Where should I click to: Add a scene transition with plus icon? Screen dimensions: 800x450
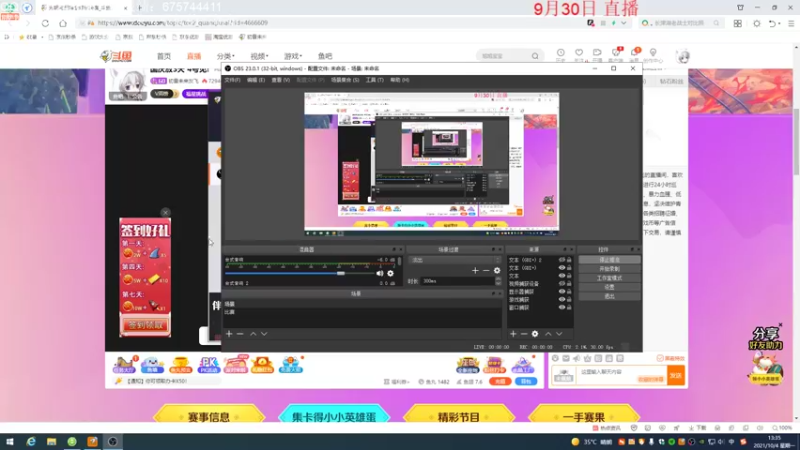475,270
